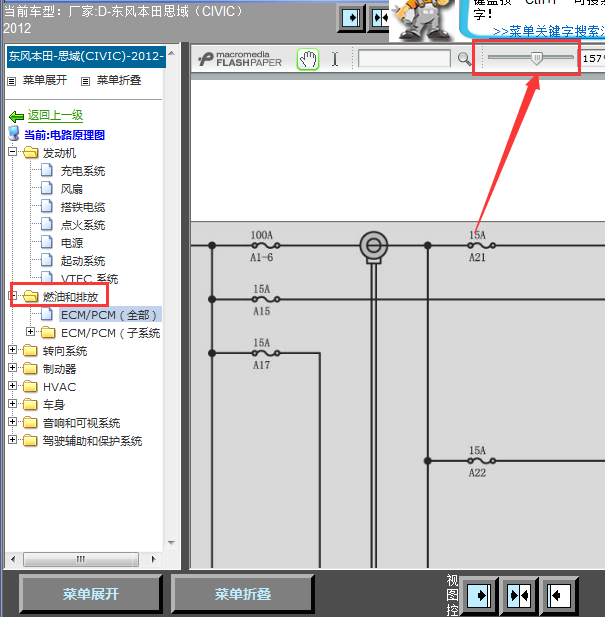605x617 pixels.
Task: Click the top toolbar center-arrows view button
Action: [x=379, y=18]
